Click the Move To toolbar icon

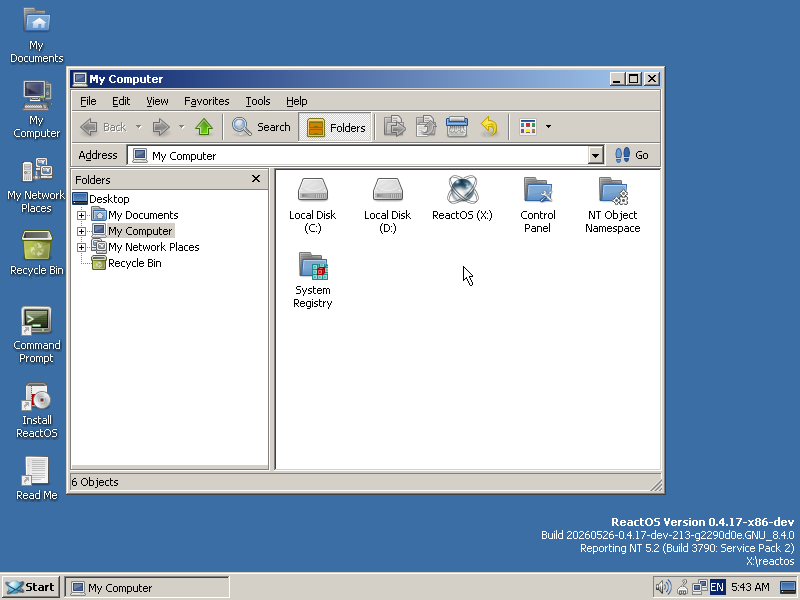coord(394,127)
